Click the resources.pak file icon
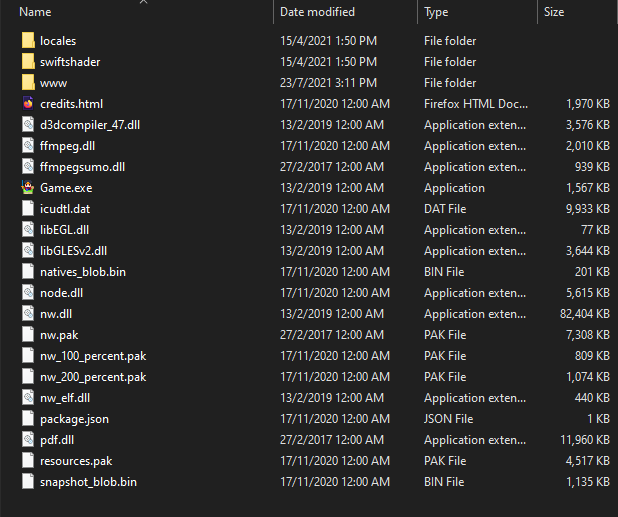 click(x=28, y=461)
